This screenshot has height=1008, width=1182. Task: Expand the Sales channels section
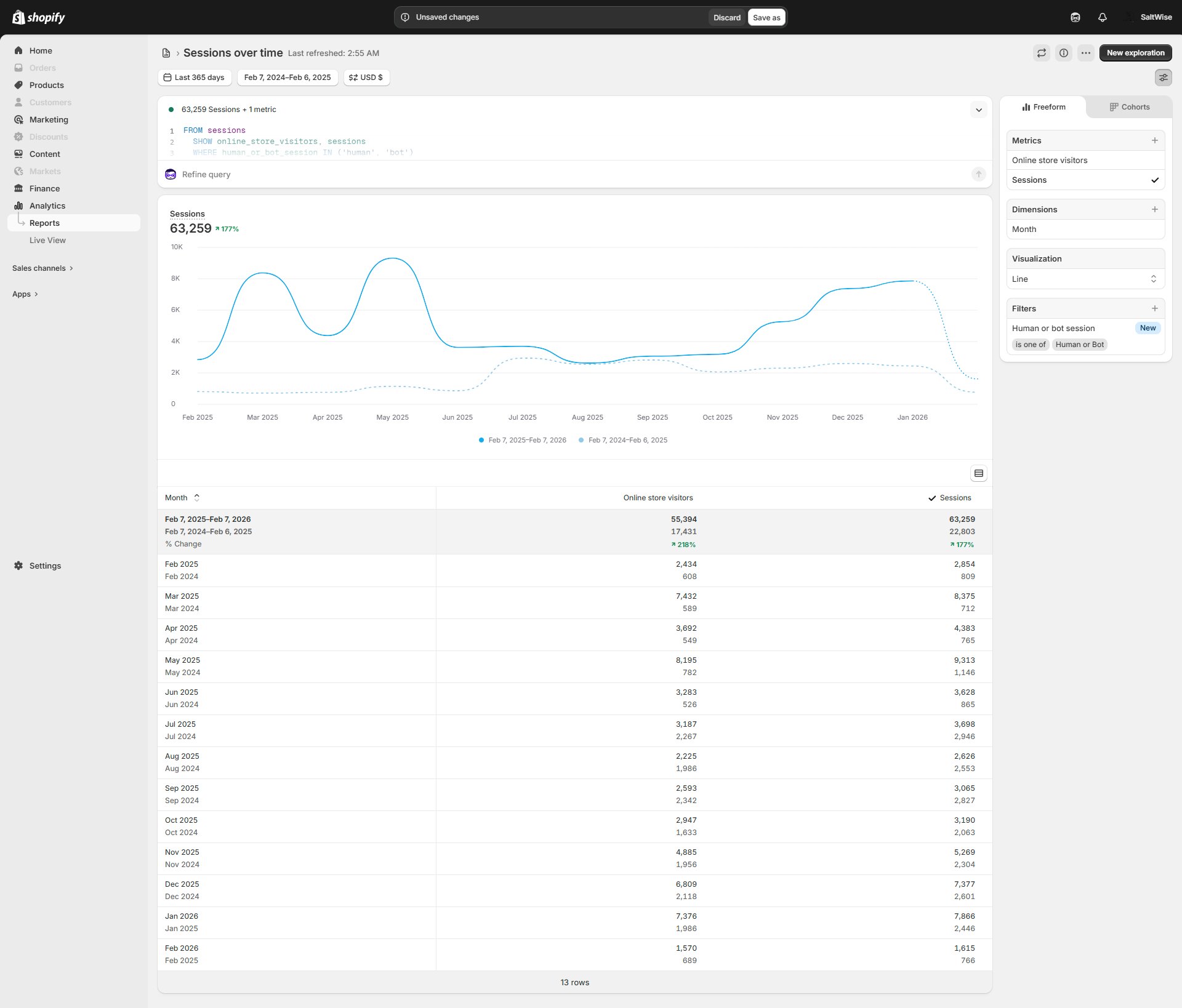[x=42, y=268]
